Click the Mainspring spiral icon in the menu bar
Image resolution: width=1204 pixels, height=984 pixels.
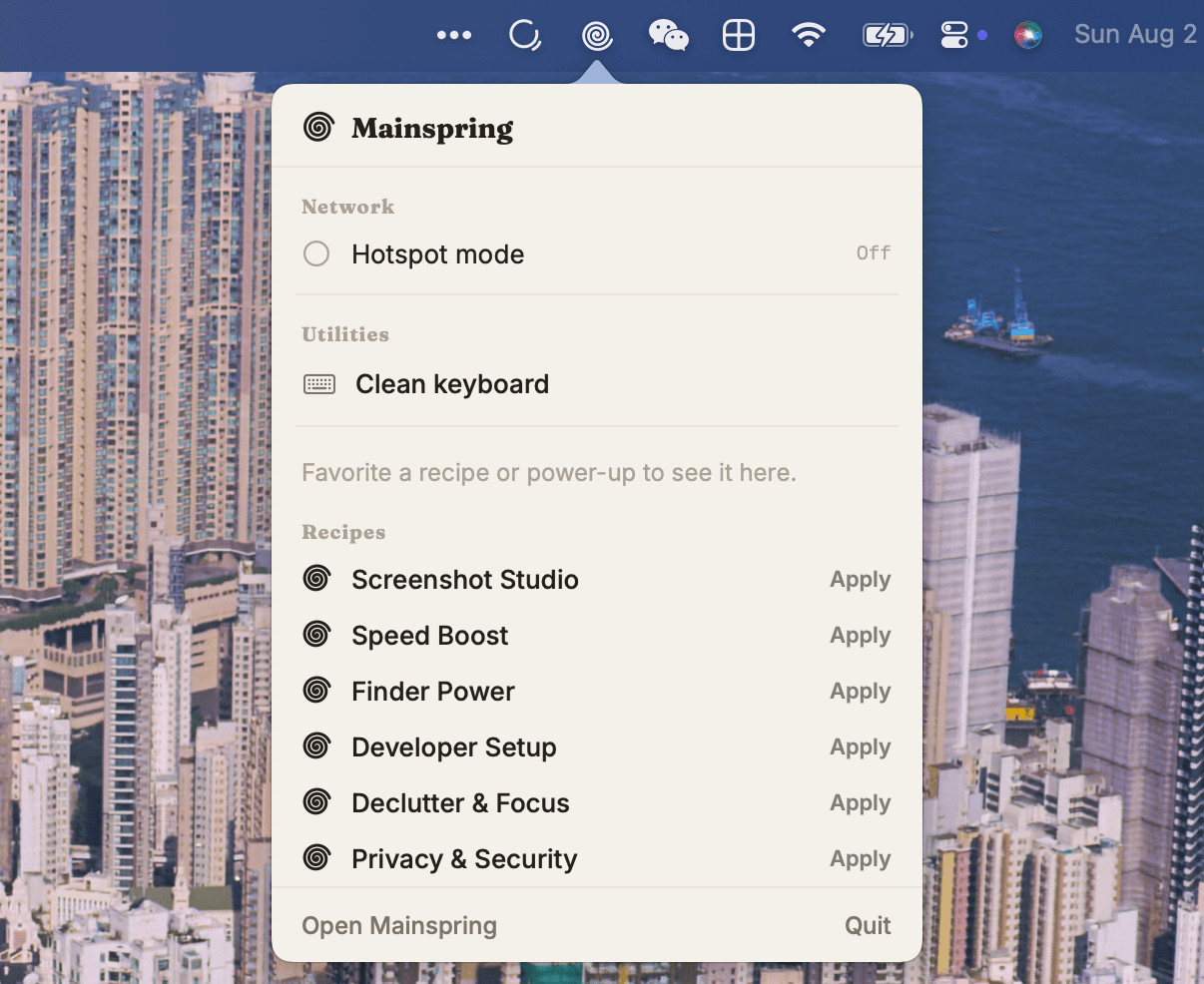(x=597, y=36)
